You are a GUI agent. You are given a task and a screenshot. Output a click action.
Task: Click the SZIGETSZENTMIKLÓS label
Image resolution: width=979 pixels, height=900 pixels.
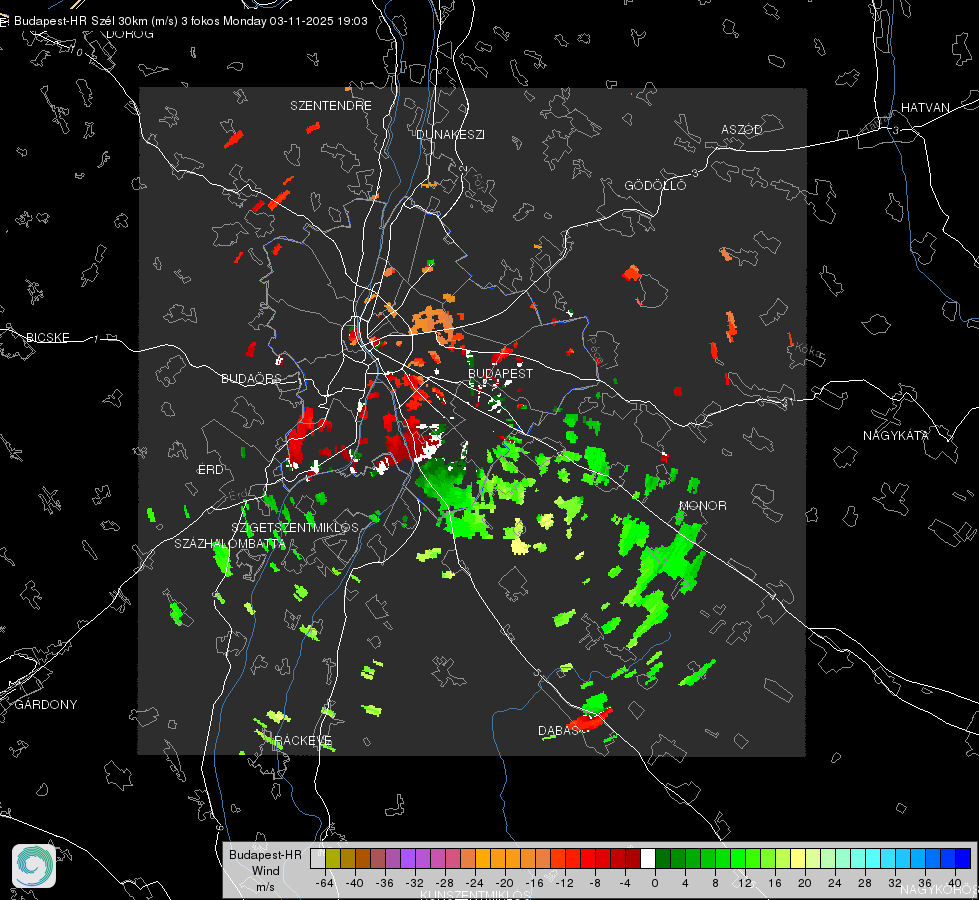(295, 528)
